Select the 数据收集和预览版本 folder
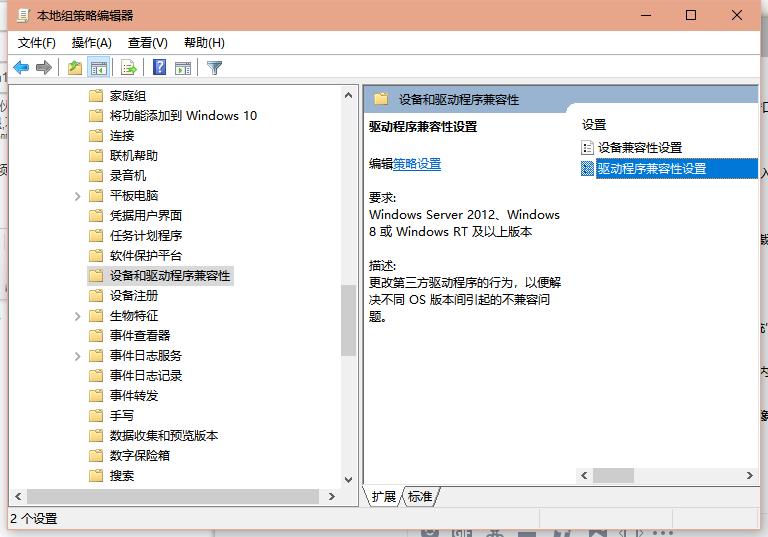Image resolution: width=768 pixels, height=537 pixels. (x=164, y=436)
